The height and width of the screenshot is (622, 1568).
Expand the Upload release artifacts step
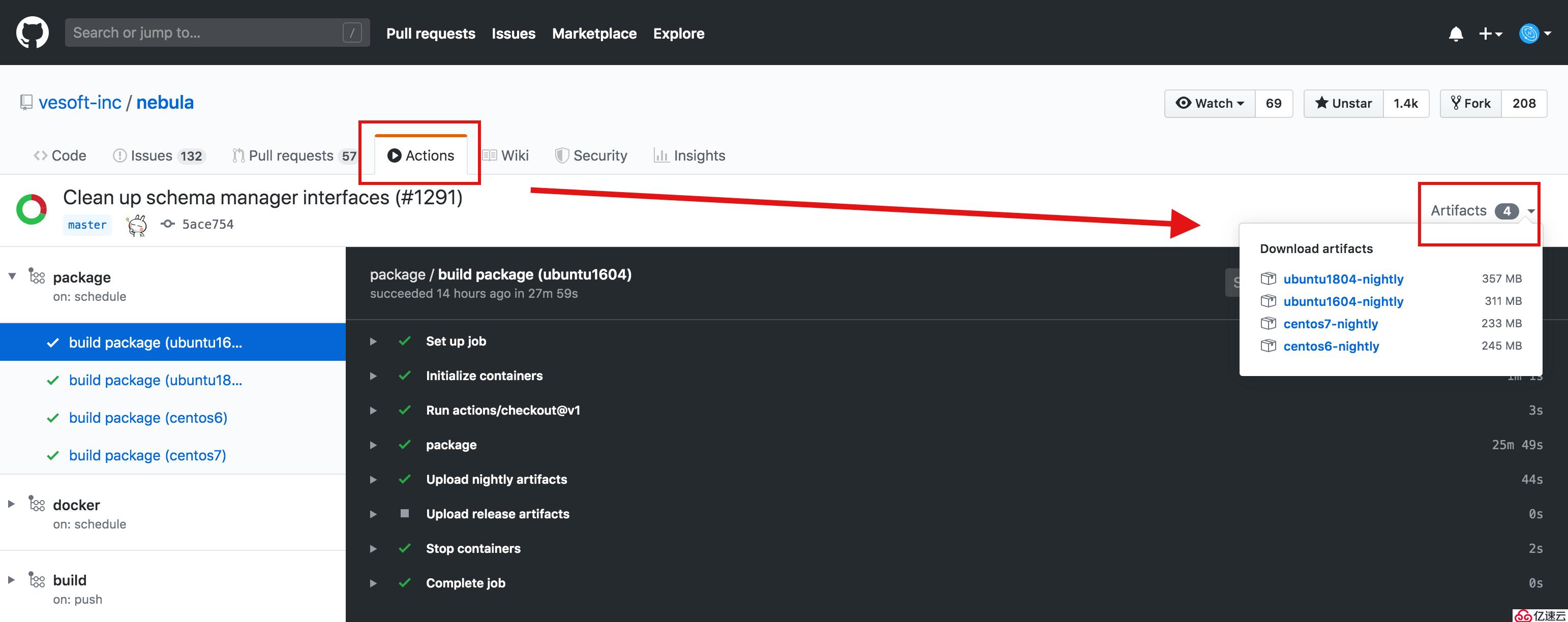[x=373, y=514]
